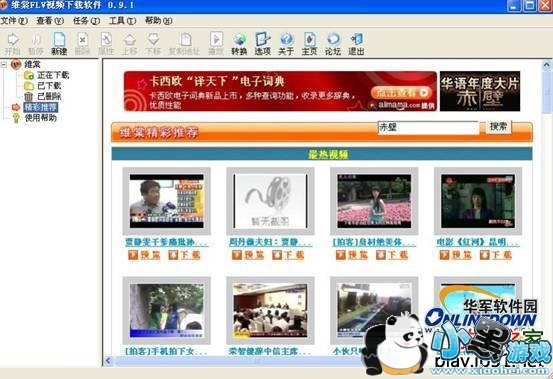Click 下载 under [拍客]身材绝美体 video
This screenshot has width=553, height=379.
click(x=392, y=255)
